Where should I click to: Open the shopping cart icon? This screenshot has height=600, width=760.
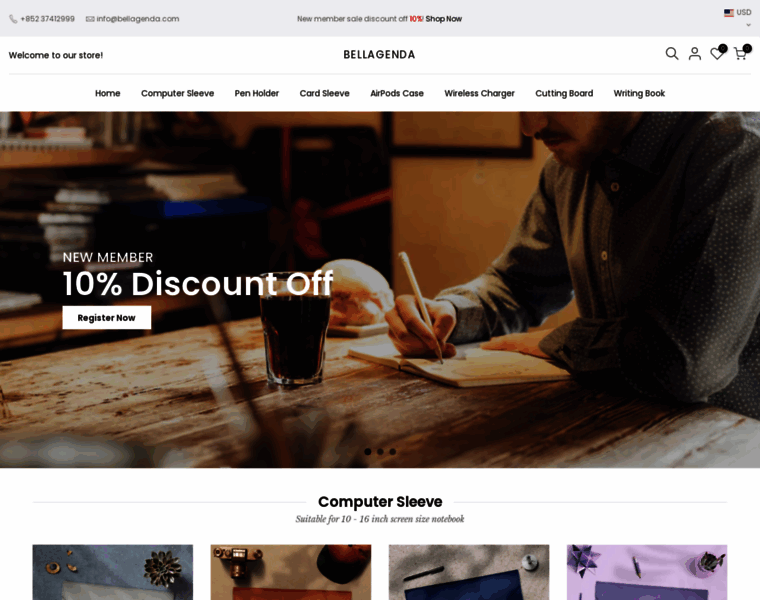pos(740,53)
